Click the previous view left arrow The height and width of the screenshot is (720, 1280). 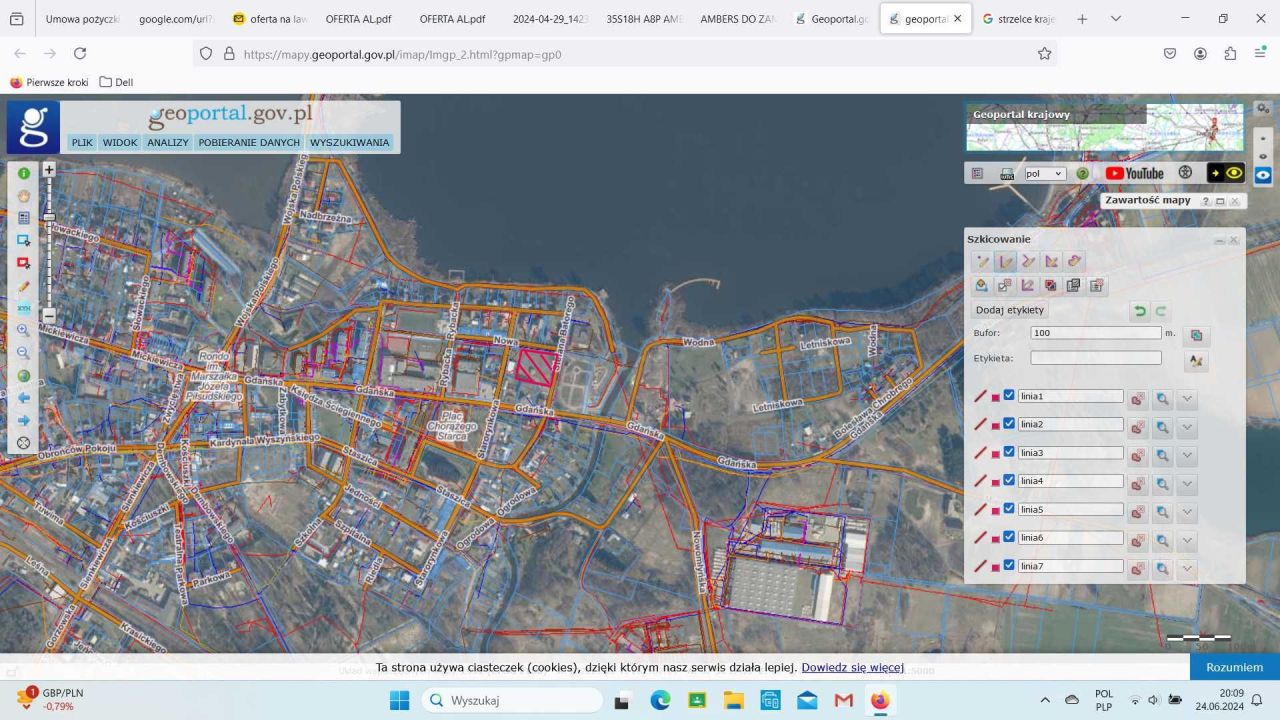23,398
